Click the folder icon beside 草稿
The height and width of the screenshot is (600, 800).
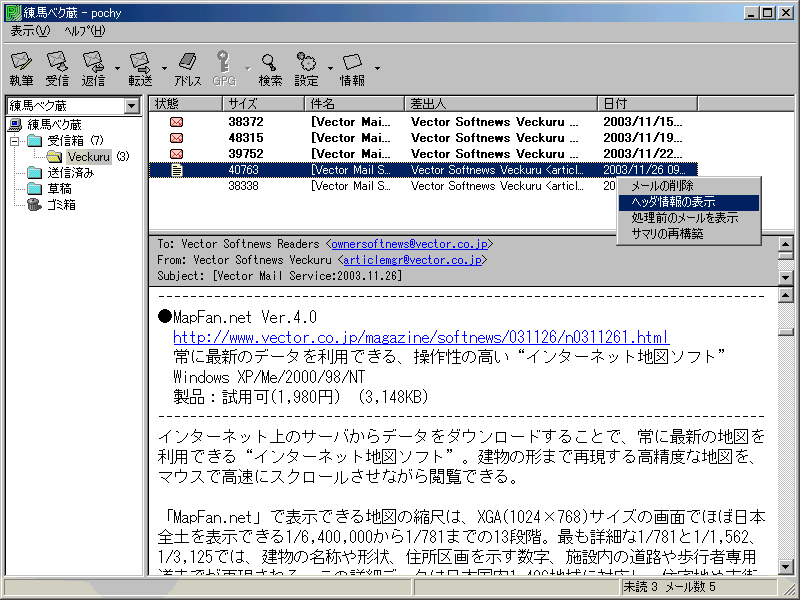[35, 188]
